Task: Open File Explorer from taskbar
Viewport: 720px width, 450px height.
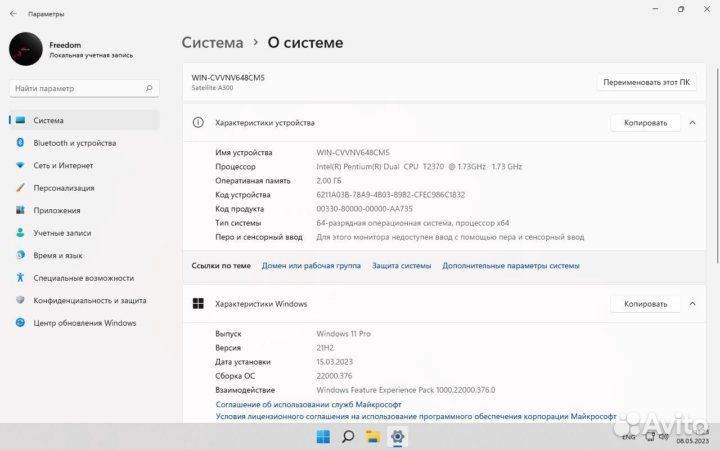Action: (x=373, y=437)
